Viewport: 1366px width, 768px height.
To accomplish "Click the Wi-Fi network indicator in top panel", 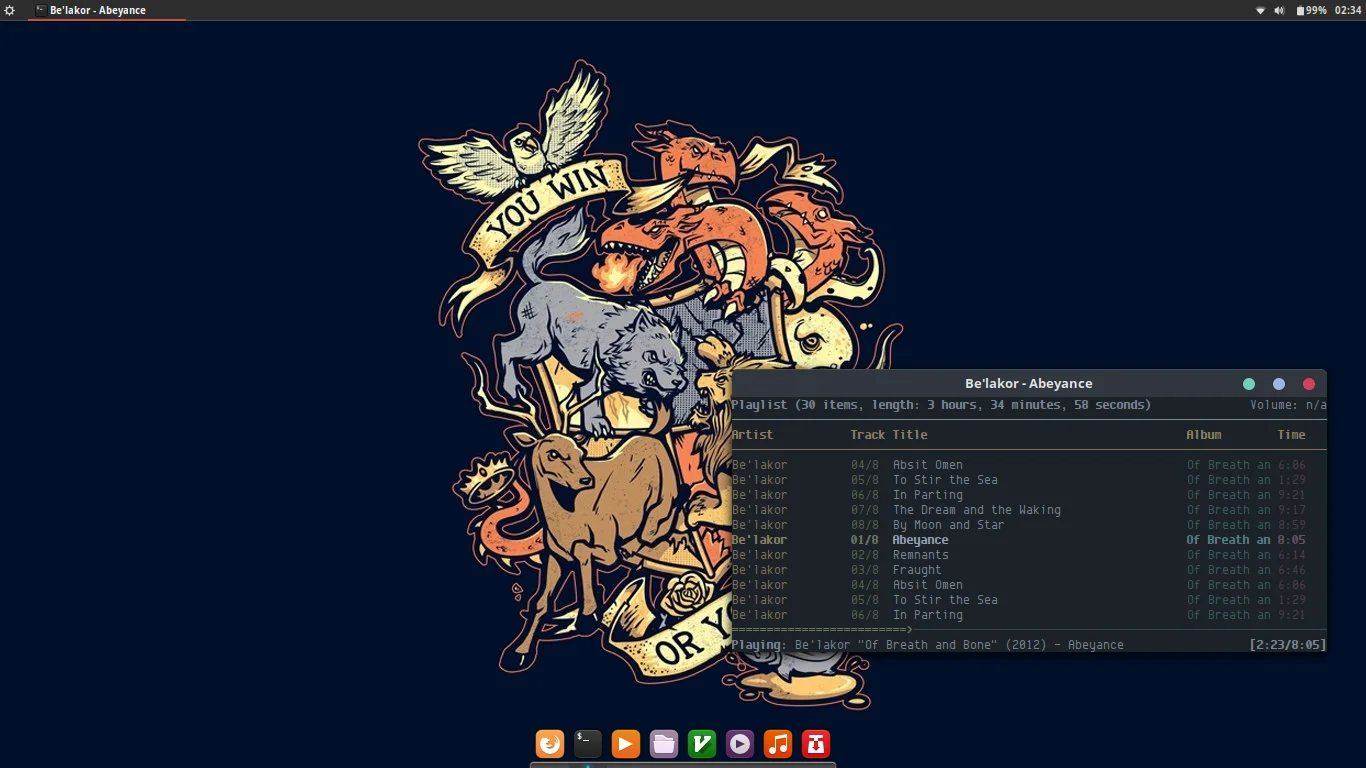I will click(1261, 10).
